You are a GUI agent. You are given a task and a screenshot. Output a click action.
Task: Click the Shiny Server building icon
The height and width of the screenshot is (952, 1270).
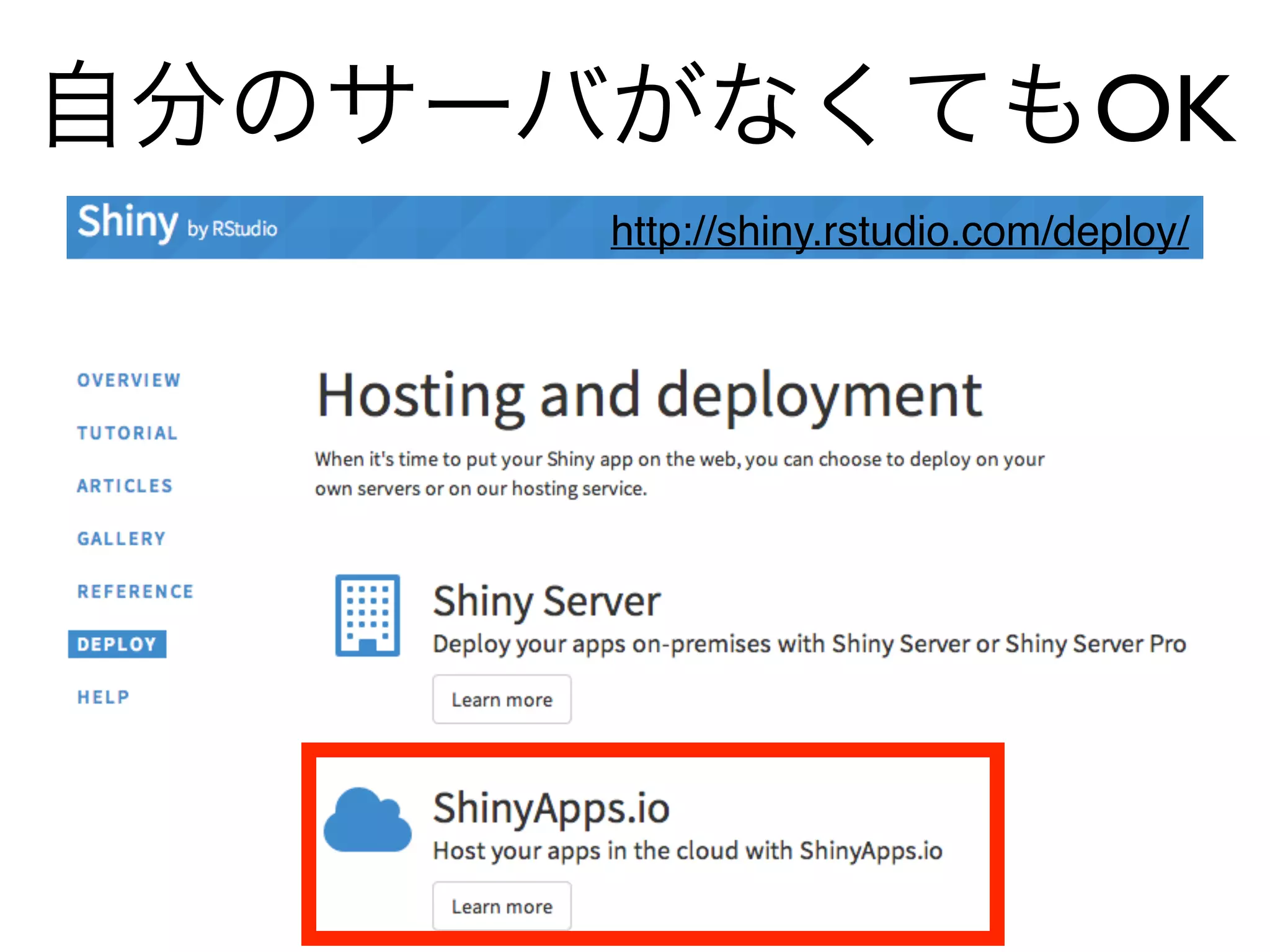tap(368, 615)
